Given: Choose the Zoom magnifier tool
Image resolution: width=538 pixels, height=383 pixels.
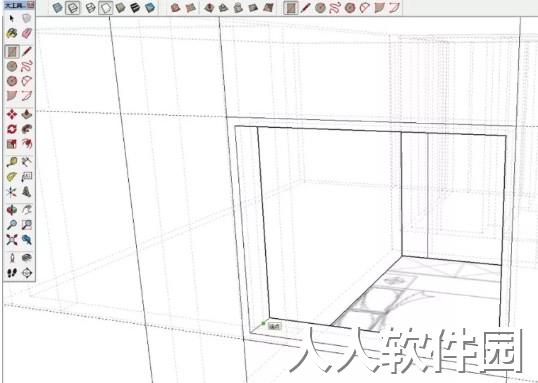Looking at the screenshot, I should (x=12, y=225).
